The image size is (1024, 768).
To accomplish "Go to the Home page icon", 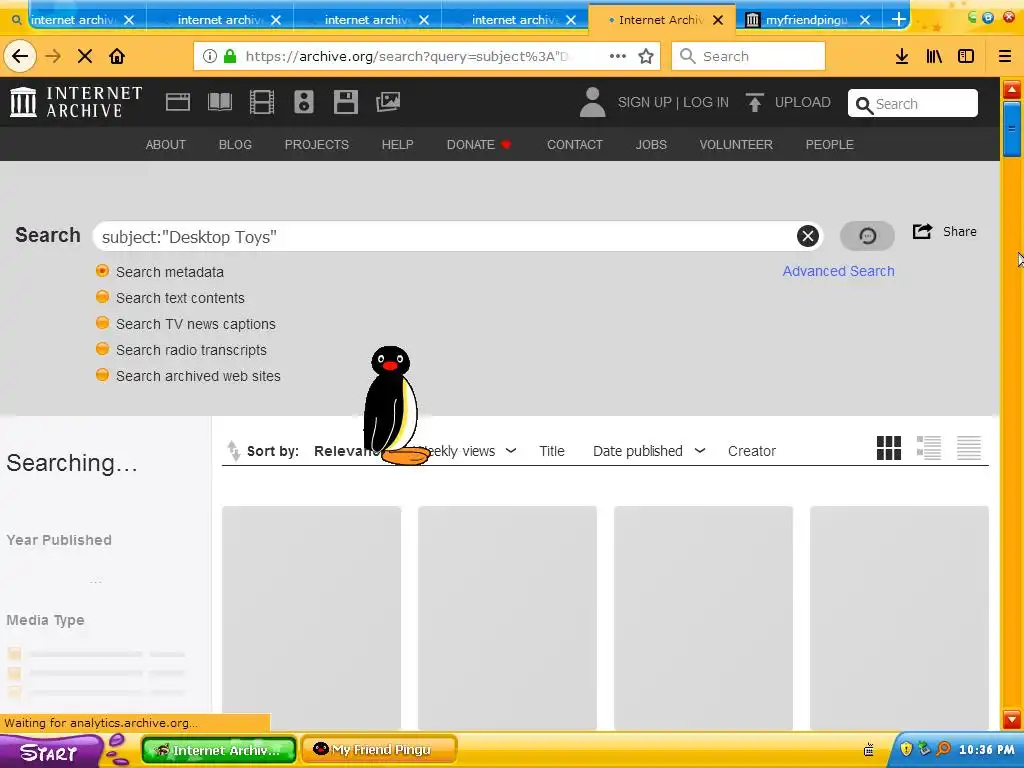I will pyautogui.click(x=117, y=56).
